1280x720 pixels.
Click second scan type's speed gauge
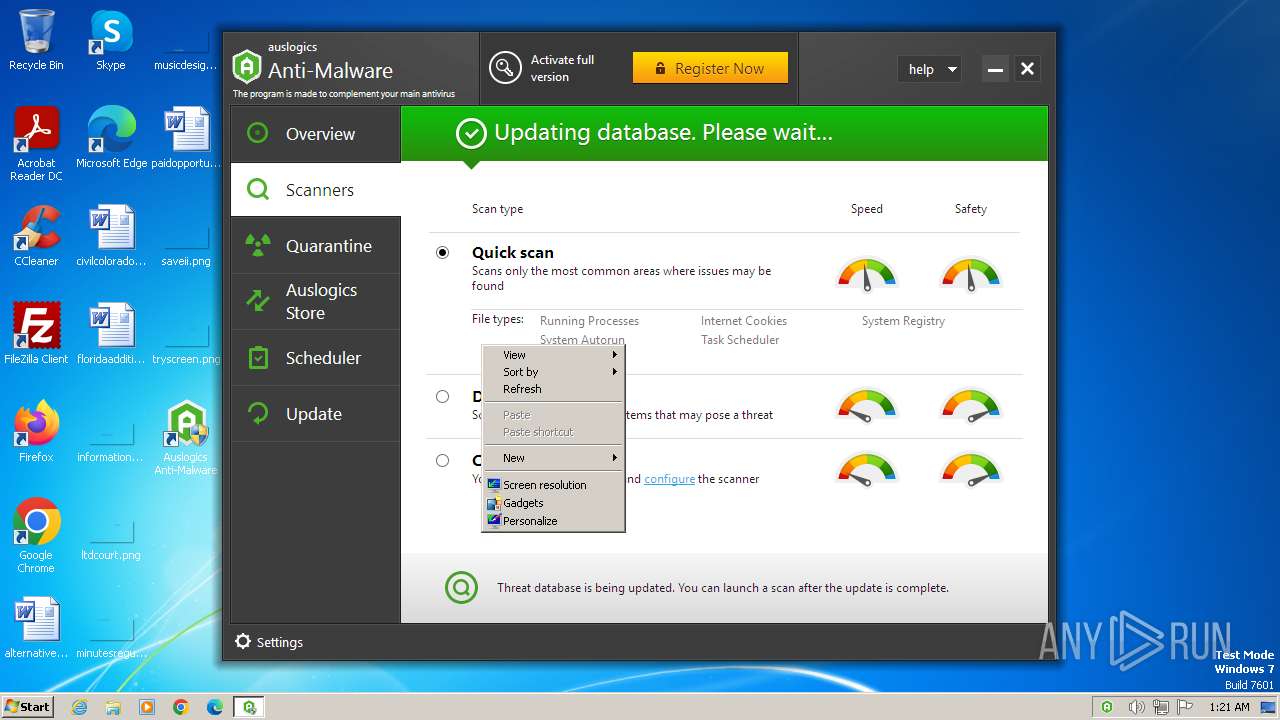coord(867,406)
